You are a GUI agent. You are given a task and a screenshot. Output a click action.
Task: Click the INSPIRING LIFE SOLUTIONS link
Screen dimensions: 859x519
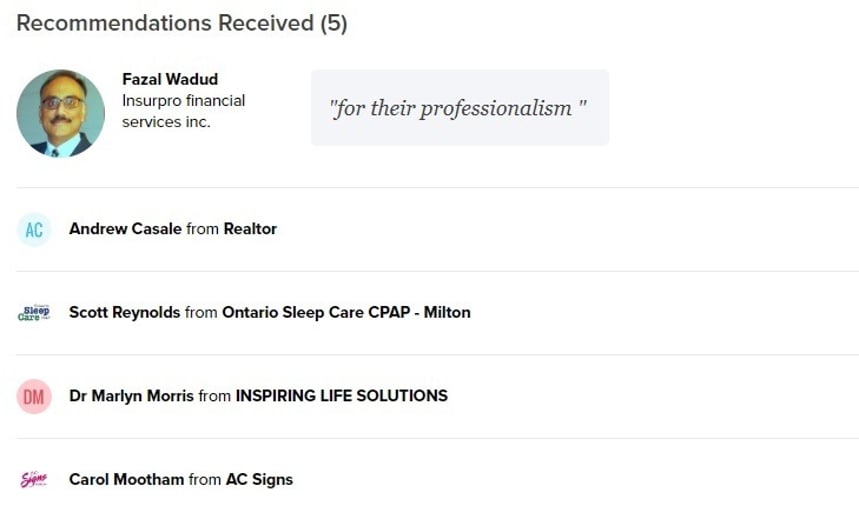pos(342,396)
